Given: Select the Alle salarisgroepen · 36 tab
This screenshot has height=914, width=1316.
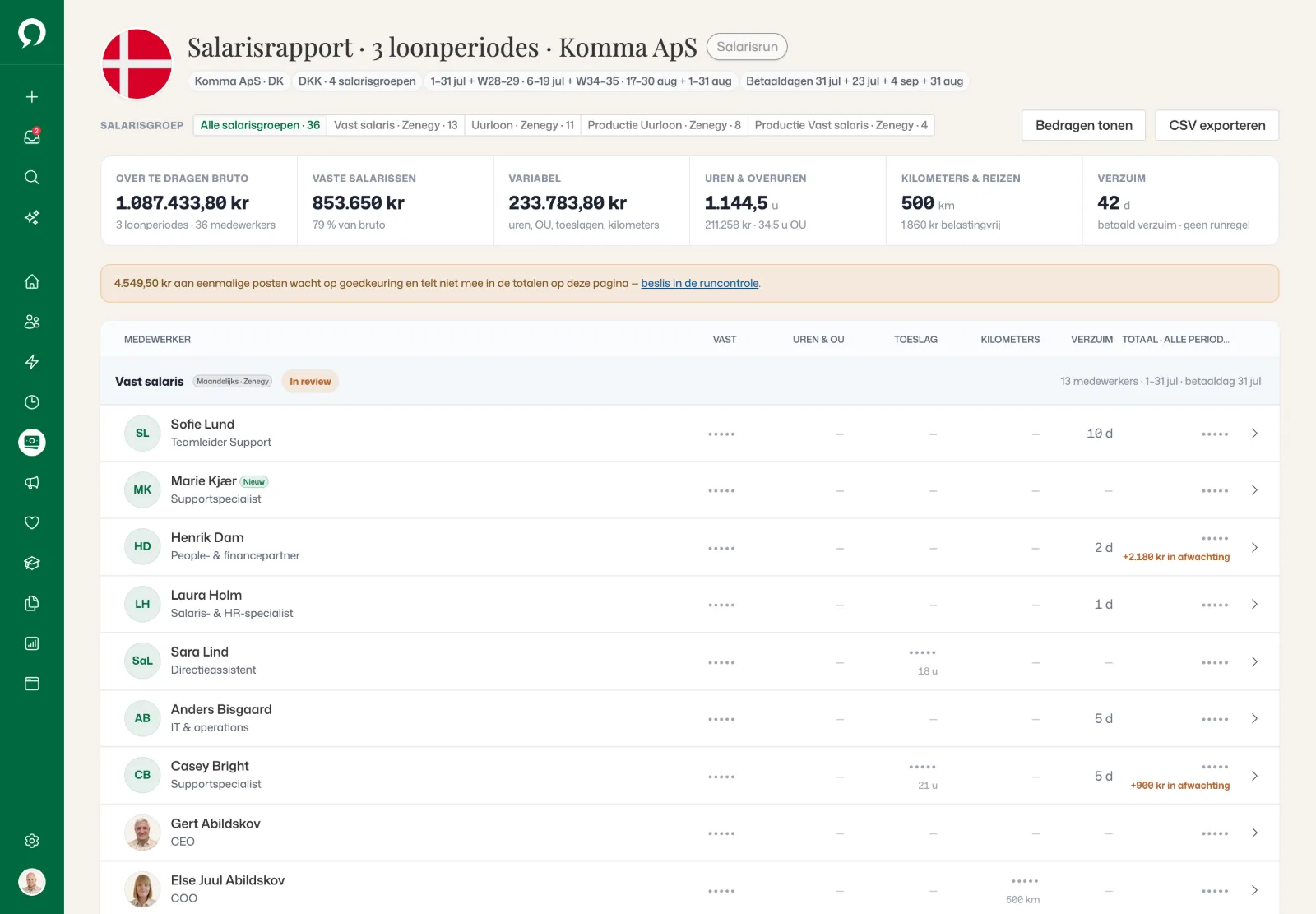Looking at the screenshot, I should (x=260, y=125).
